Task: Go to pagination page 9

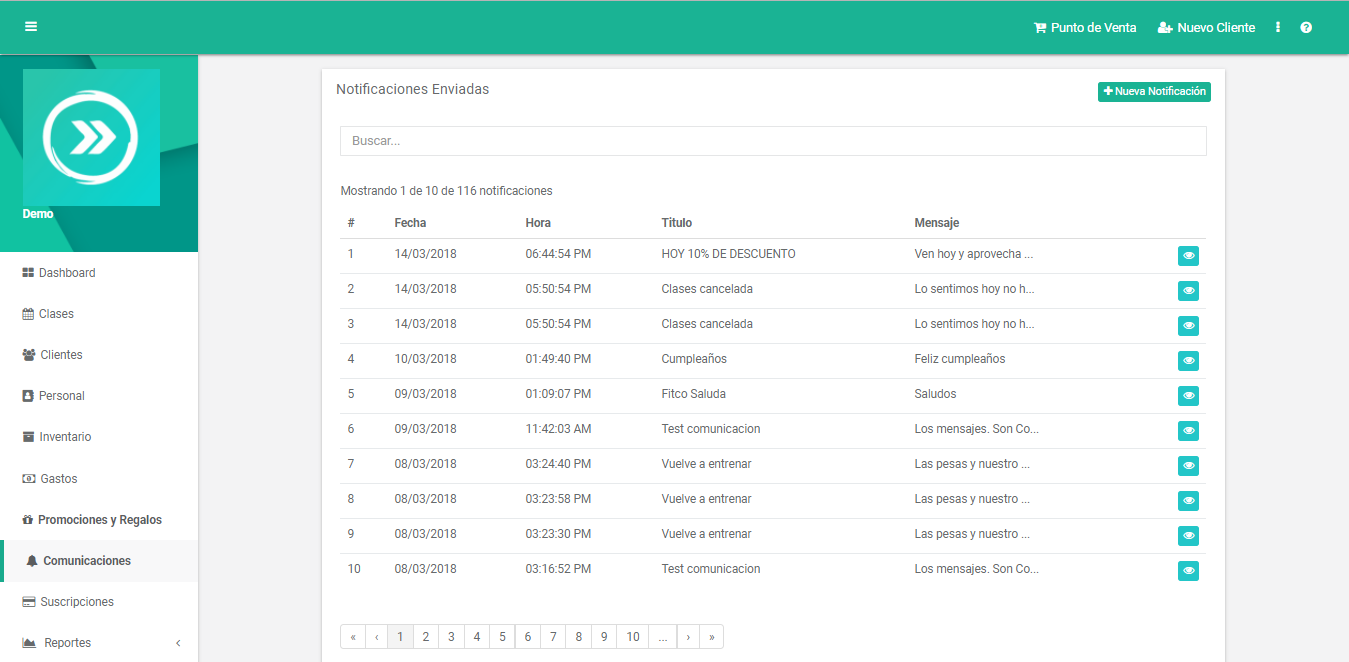Action: [x=604, y=637]
